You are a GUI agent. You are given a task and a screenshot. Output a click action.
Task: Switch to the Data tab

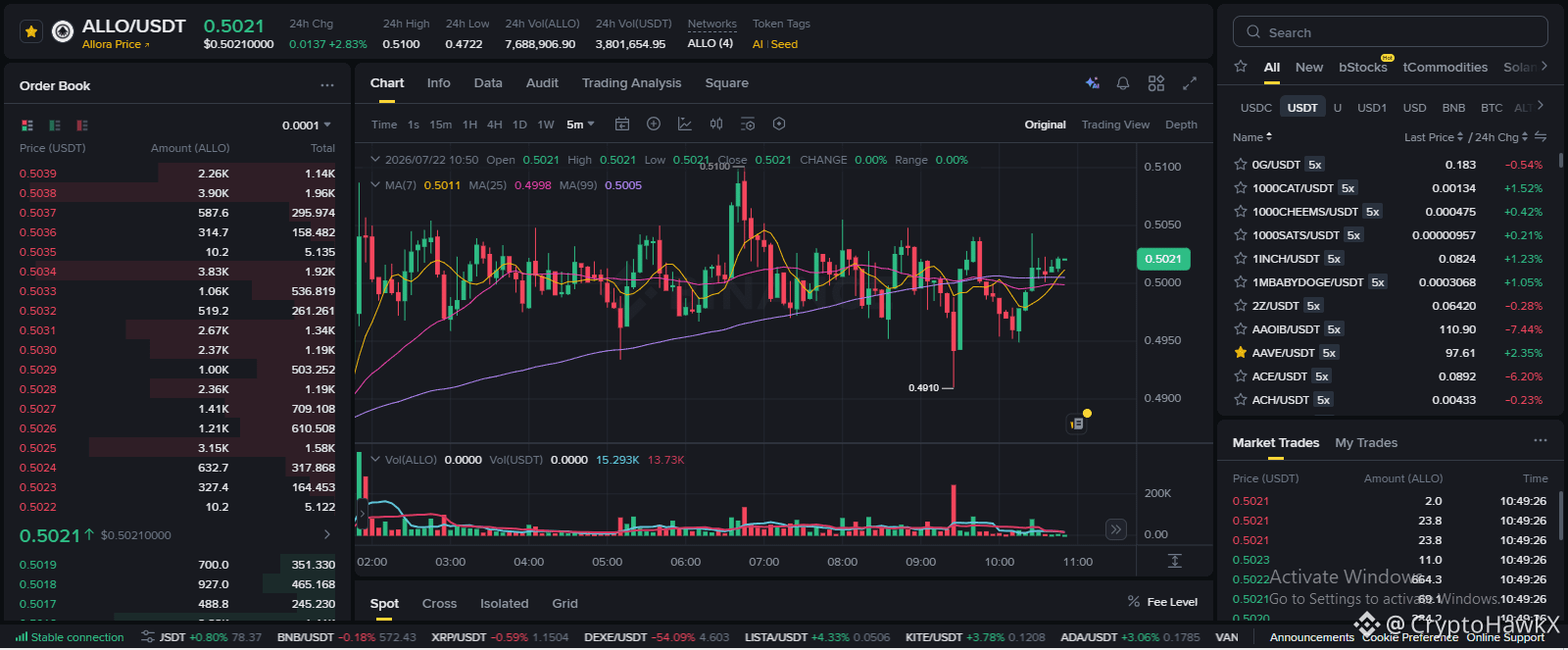488,83
